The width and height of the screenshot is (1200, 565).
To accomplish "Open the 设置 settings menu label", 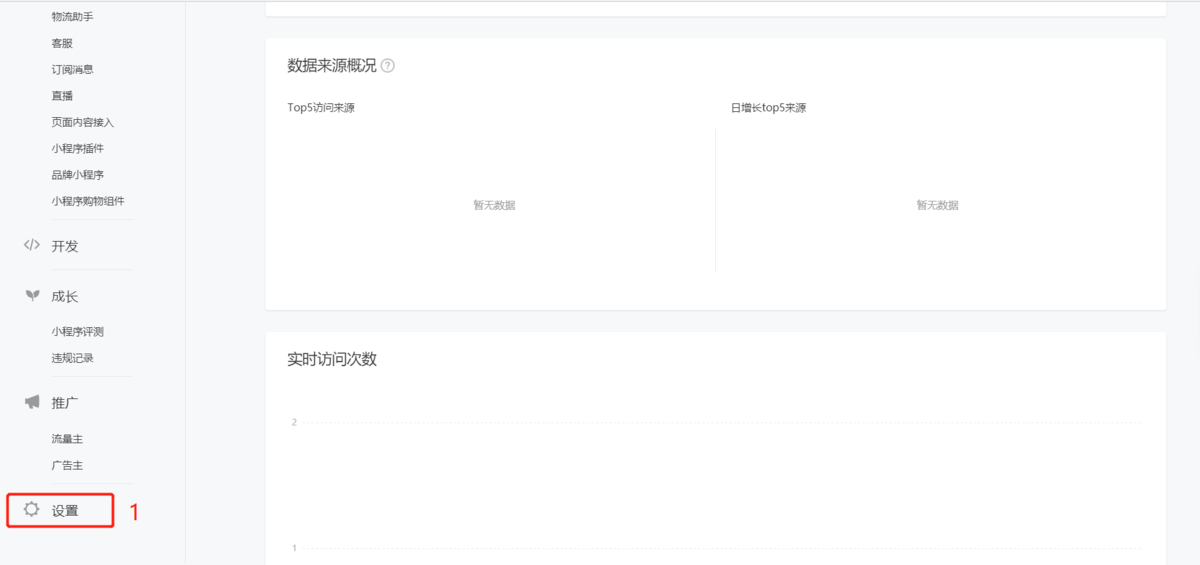I will click(x=65, y=511).
